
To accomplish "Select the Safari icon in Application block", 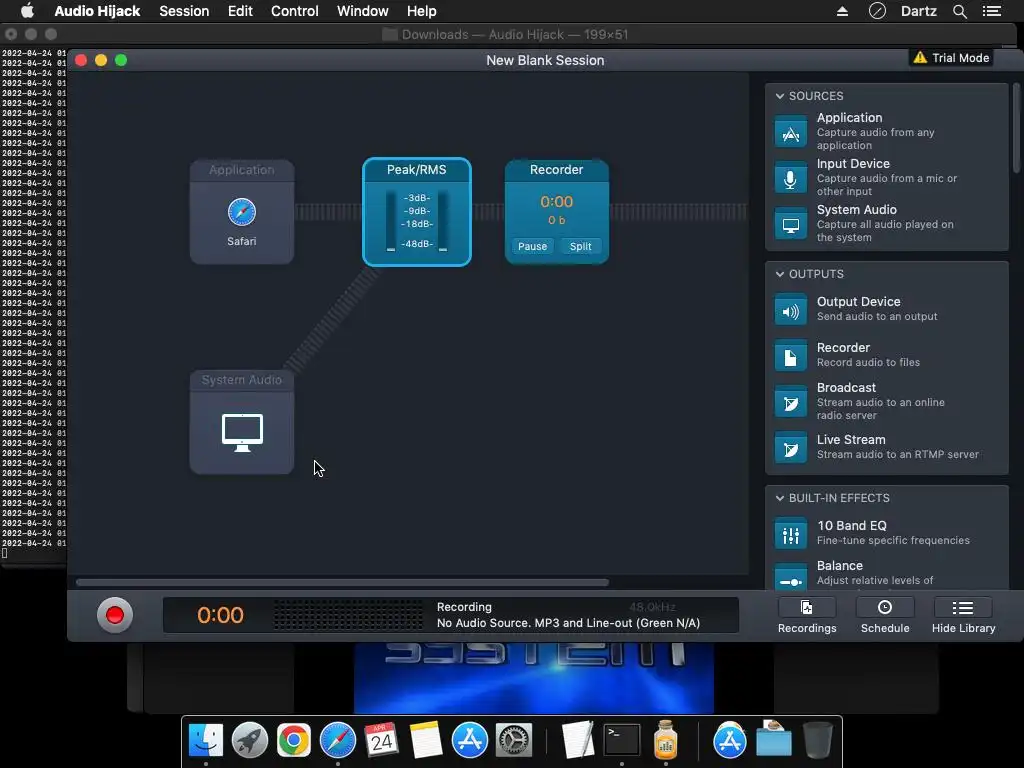I will pos(242,212).
